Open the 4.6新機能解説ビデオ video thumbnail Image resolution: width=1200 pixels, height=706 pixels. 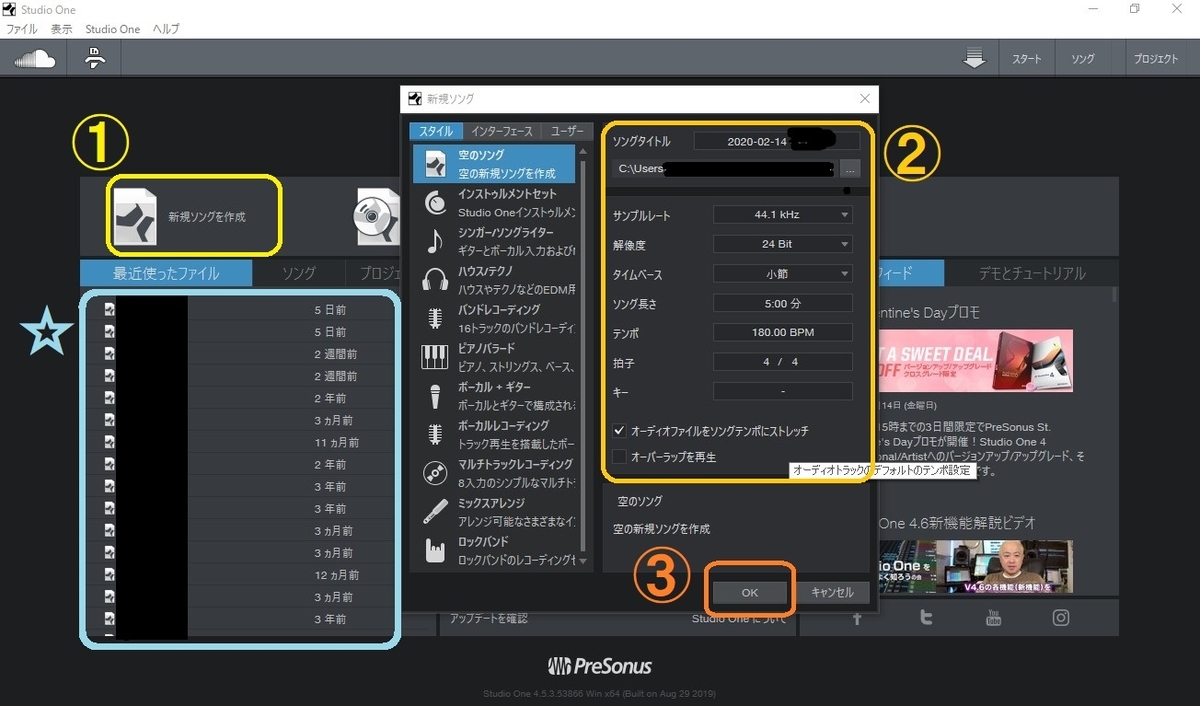click(976, 568)
